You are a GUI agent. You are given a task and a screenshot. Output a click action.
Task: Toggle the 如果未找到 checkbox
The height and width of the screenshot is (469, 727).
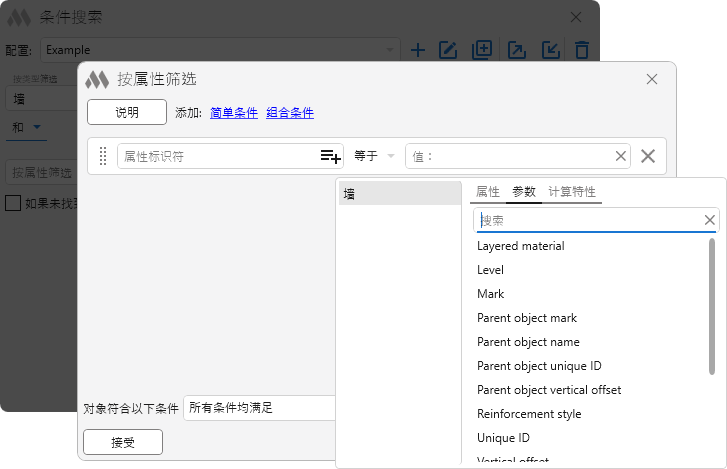pyautogui.click(x=13, y=203)
